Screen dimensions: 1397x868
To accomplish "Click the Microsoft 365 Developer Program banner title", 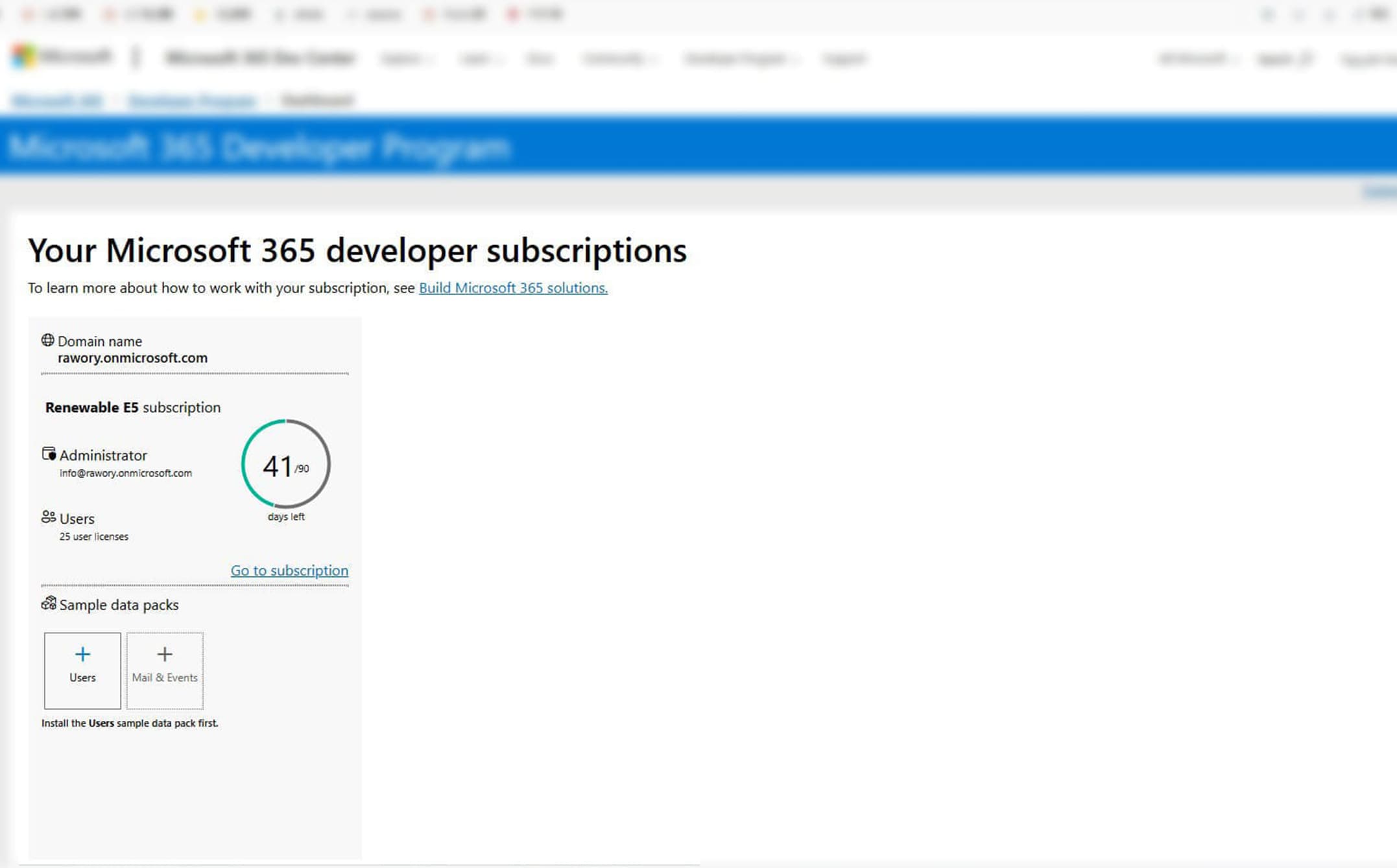I will [x=259, y=147].
